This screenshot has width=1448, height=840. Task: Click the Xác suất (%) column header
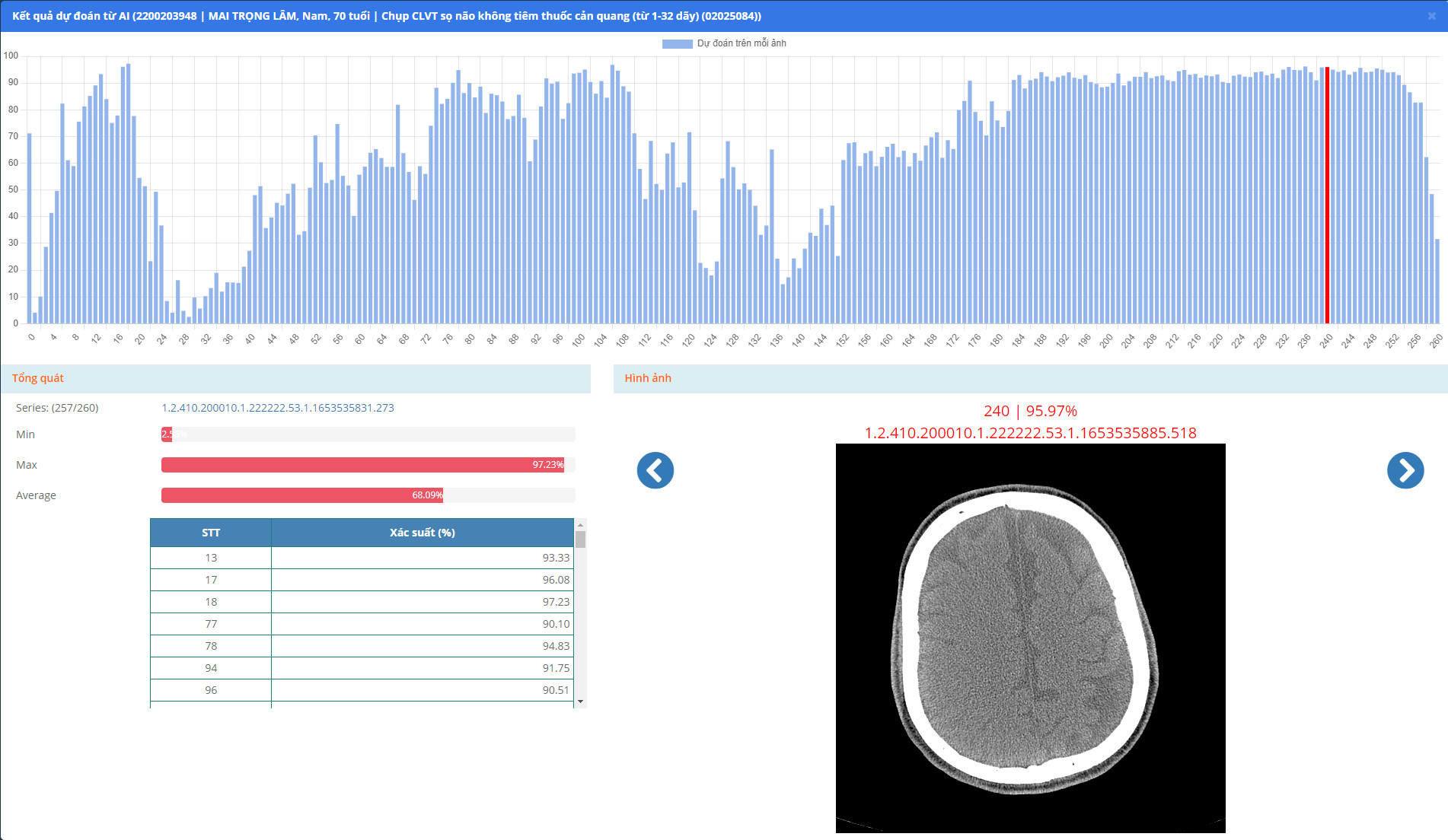pos(422,533)
